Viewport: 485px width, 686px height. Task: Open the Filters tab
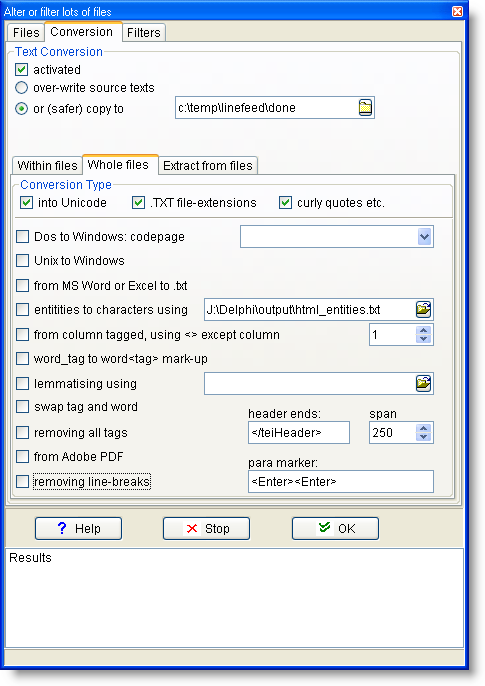pos(144,33)
